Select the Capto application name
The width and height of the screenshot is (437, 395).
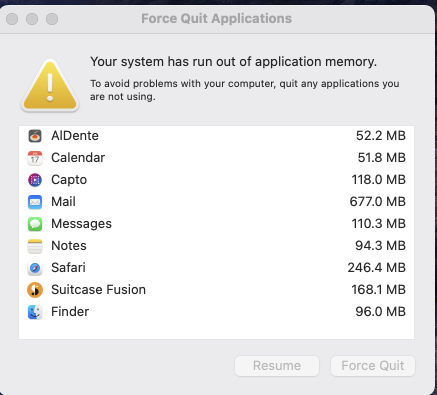(69, 180)
